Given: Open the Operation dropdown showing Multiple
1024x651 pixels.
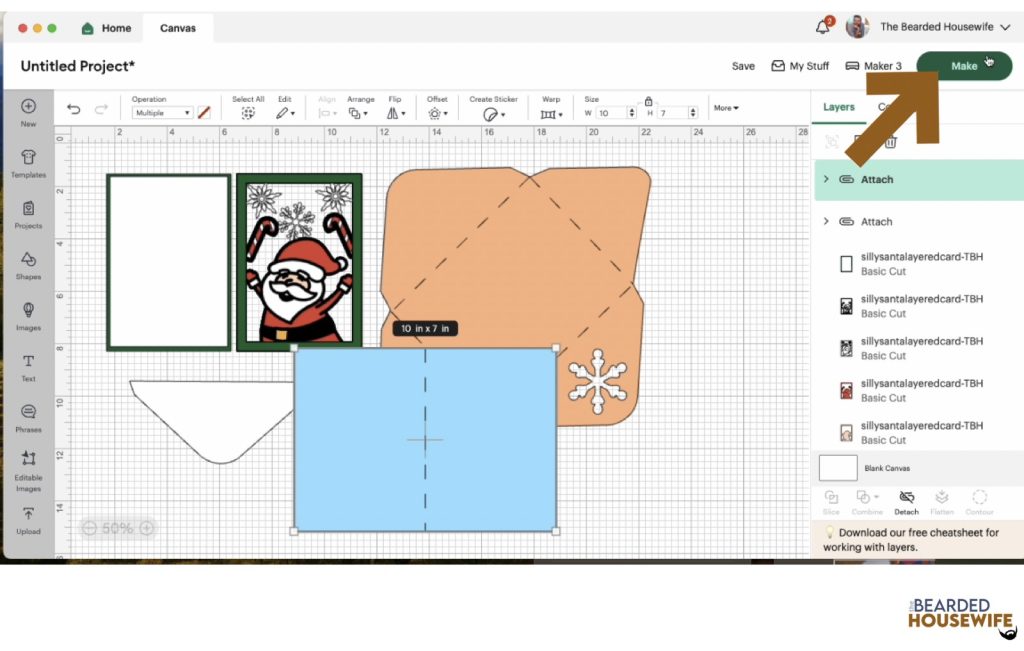Looking at the screenshot, I should click(x=160, y=113).
